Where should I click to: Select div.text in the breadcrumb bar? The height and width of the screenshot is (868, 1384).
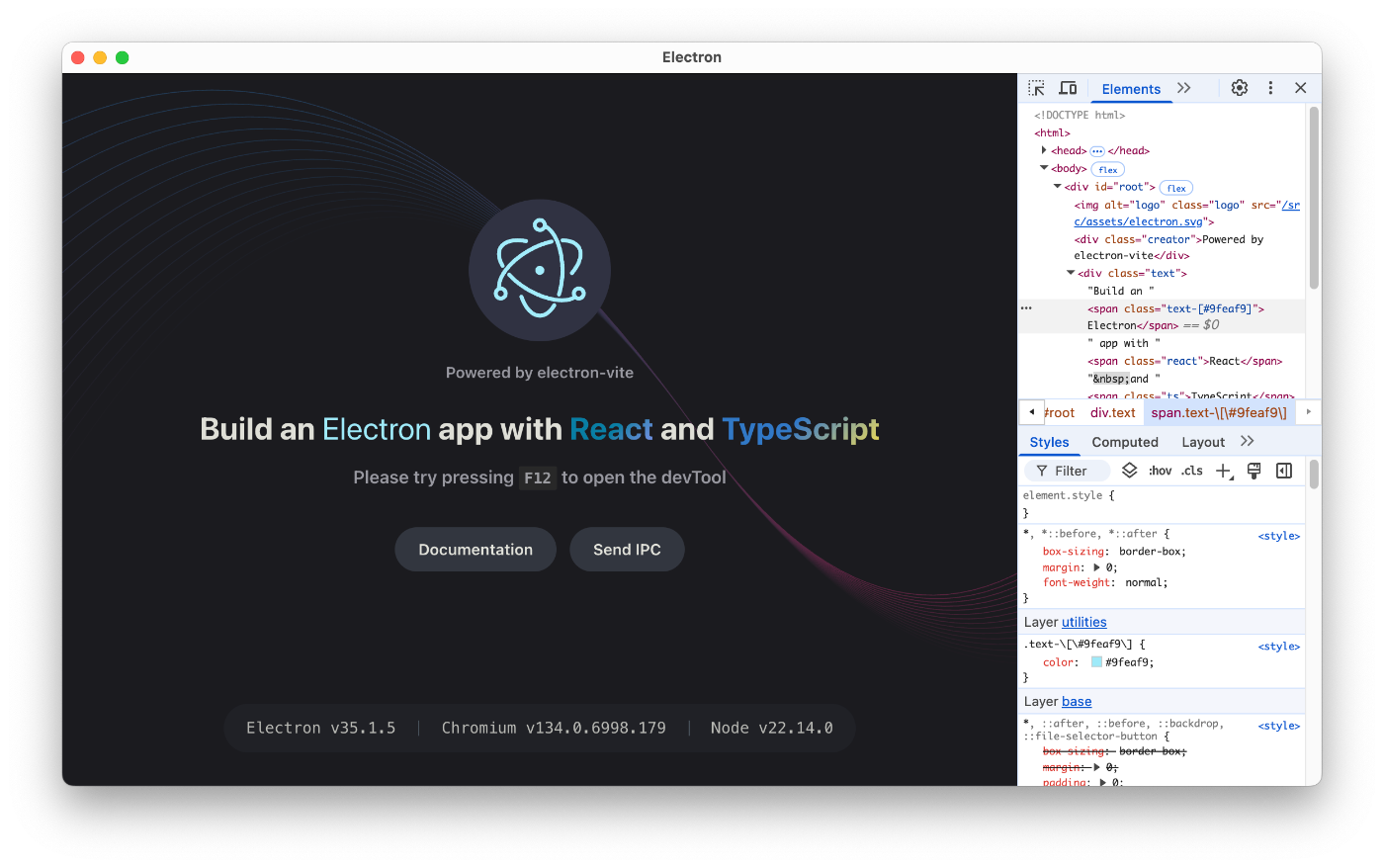tap(1113, 412)
